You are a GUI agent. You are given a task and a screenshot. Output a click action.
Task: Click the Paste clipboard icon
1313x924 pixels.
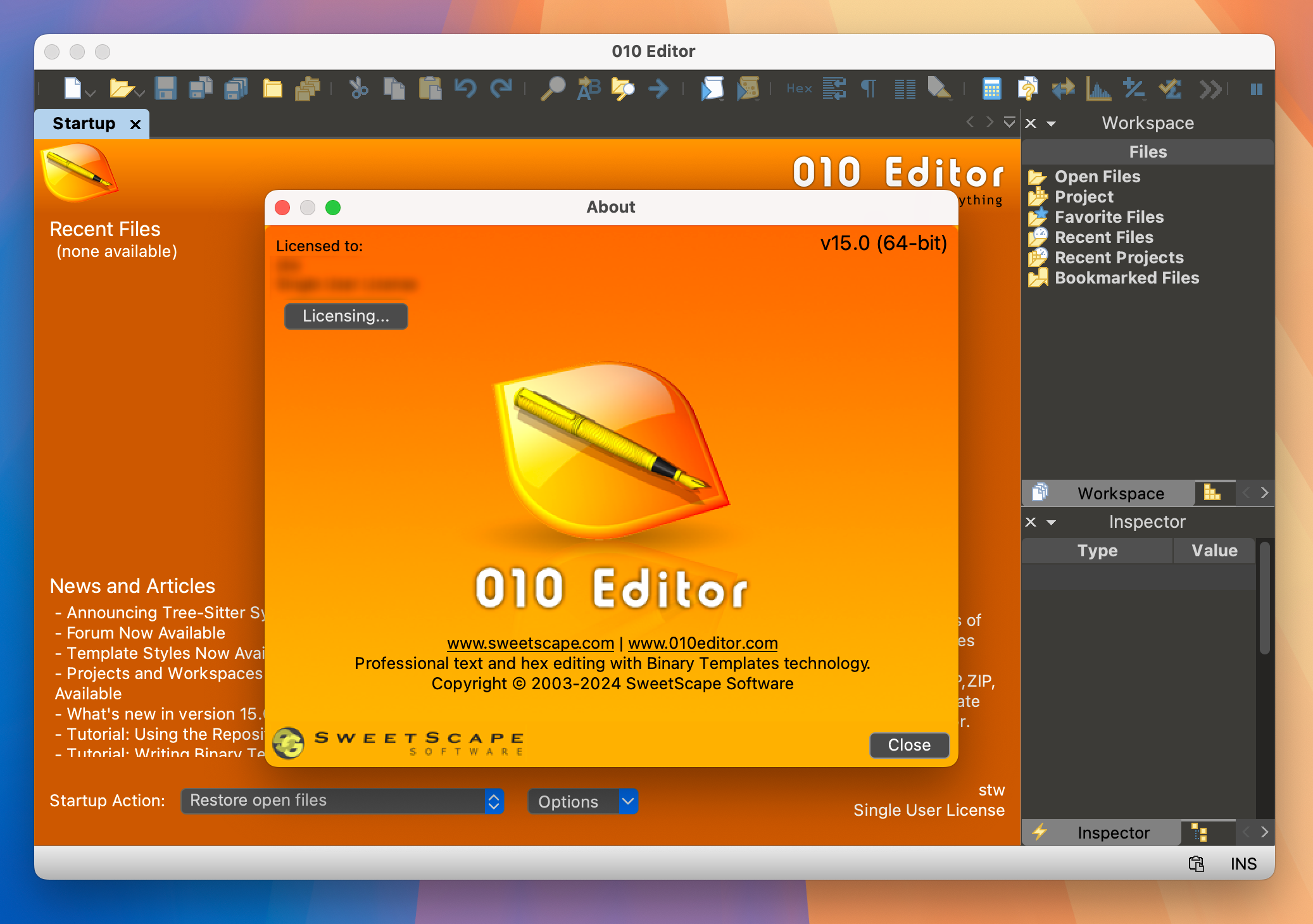[430, 89]
